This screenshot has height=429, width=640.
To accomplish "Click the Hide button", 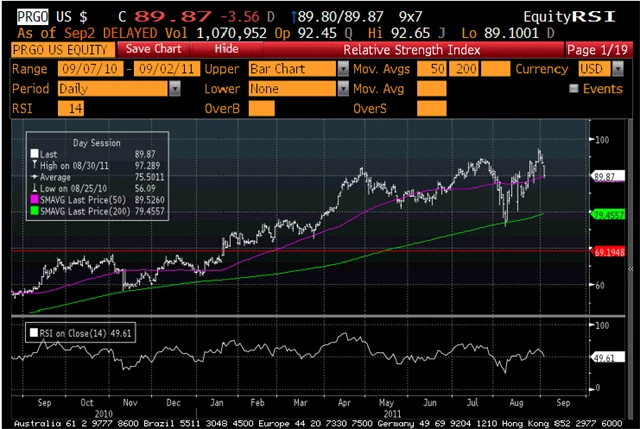I will (x=226, y=49).
